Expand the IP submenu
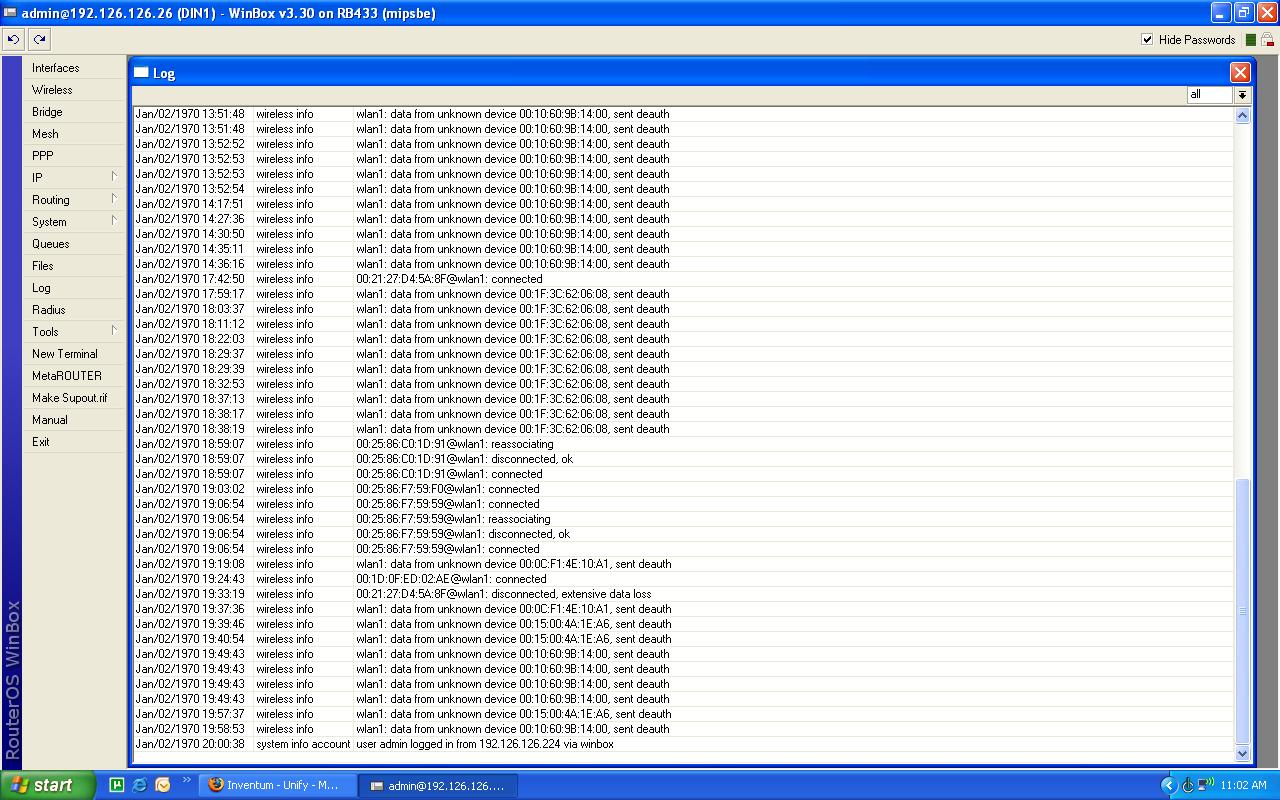Viewport: 1280px width, 800px height. click(75, 178)
